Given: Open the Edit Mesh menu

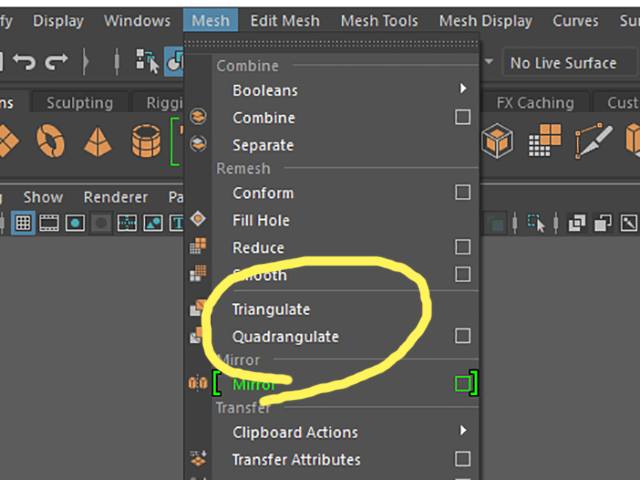Looking at the screenshot, I should [285, 21].
